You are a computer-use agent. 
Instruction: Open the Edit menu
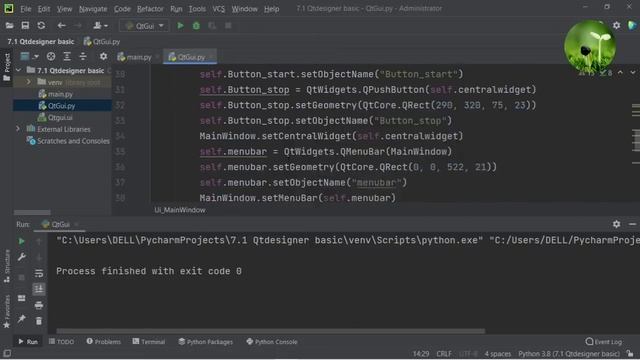pos(44,9)
